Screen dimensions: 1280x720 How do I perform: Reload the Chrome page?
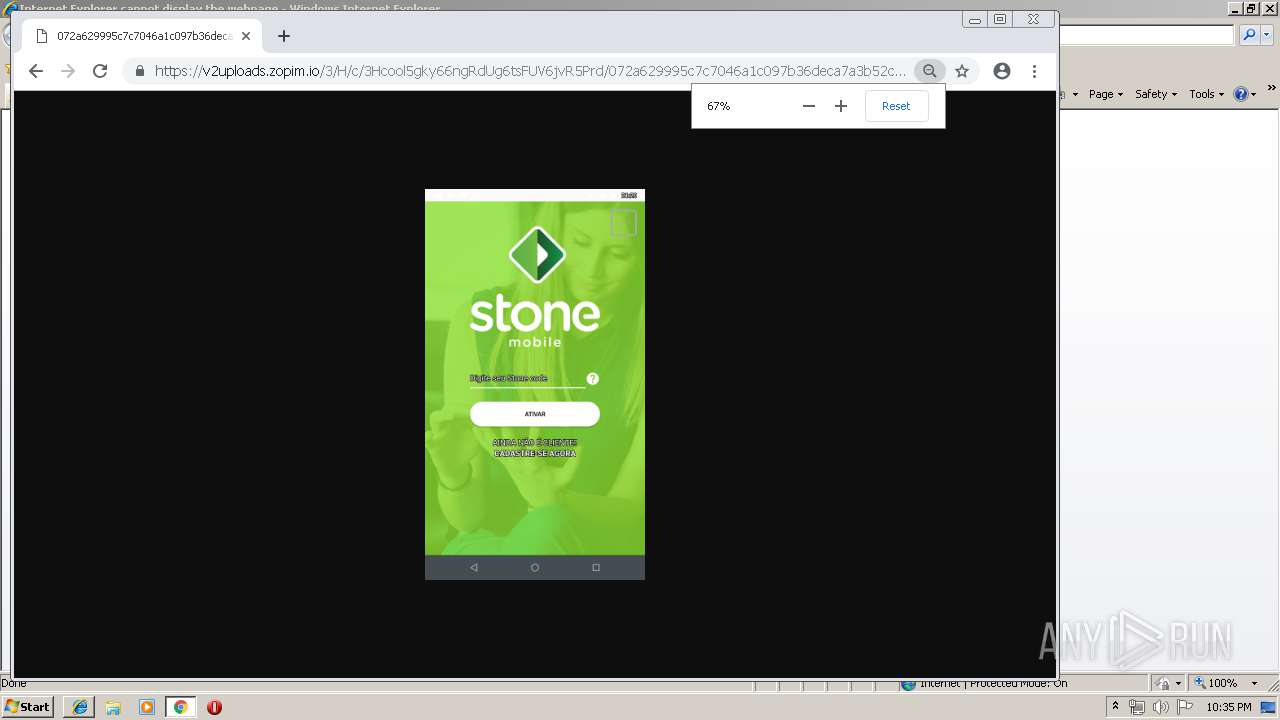coord(100,71)
